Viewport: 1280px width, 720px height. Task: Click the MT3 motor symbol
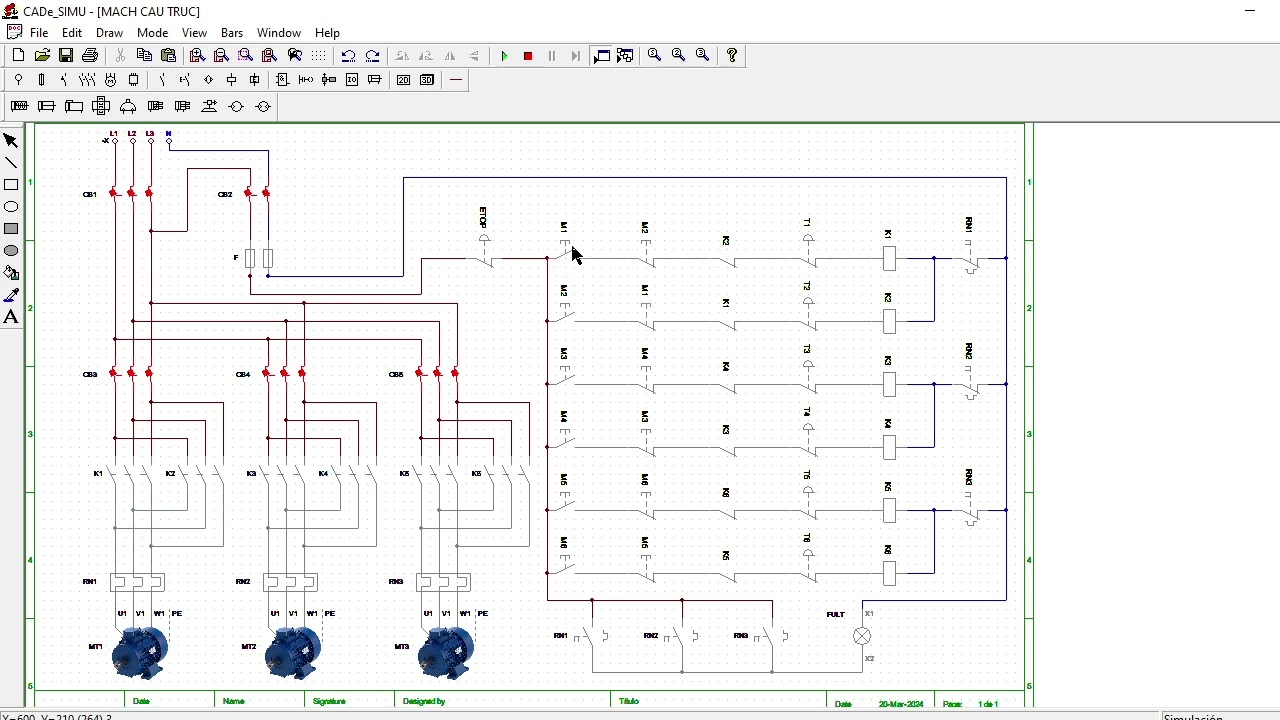pos(446,651)
